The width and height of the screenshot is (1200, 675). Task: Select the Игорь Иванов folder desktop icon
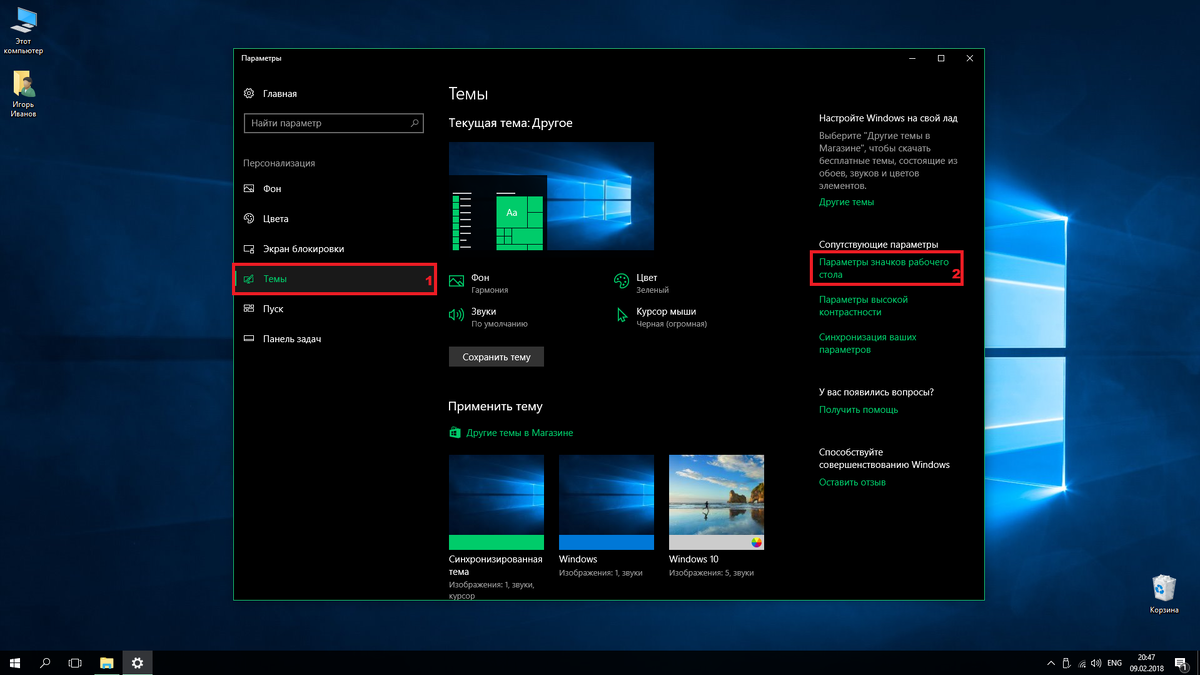click(24, 94)
